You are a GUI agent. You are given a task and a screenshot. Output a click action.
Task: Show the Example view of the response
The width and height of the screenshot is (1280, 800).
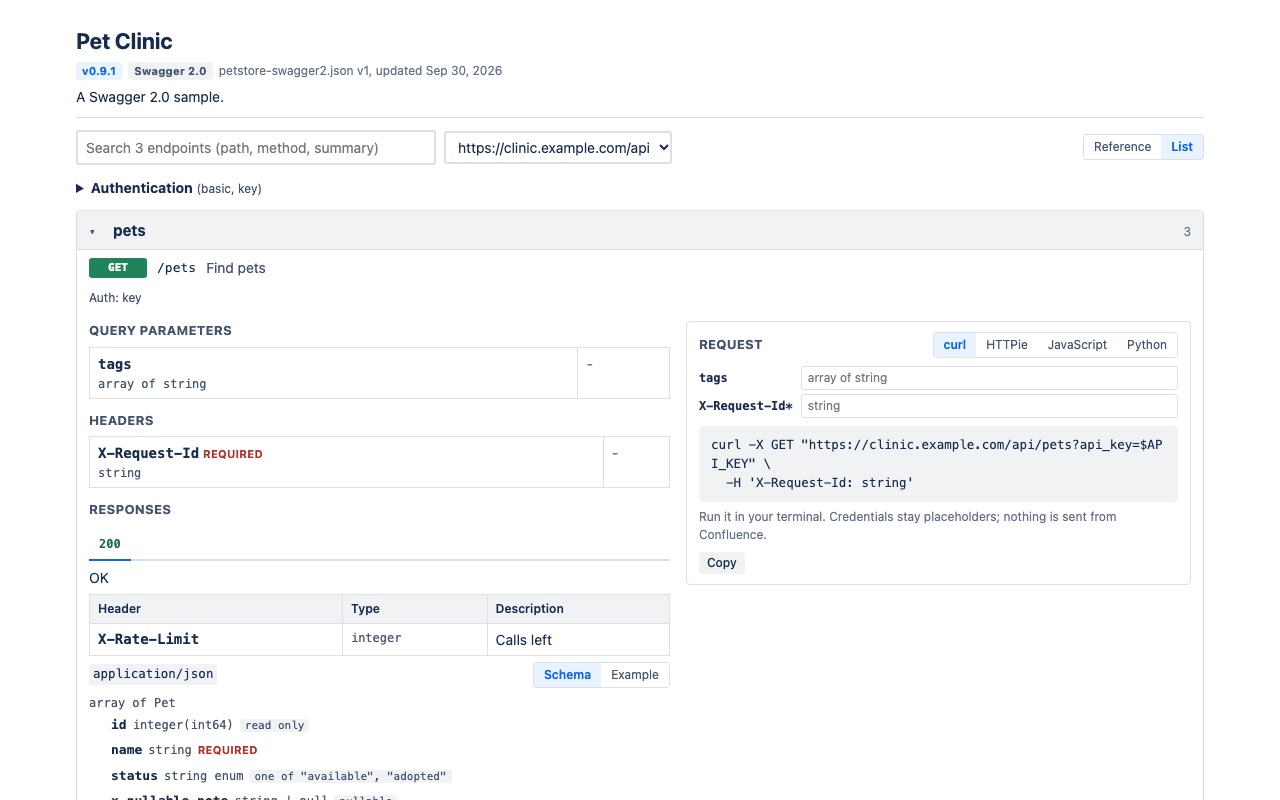pos(635,675)
